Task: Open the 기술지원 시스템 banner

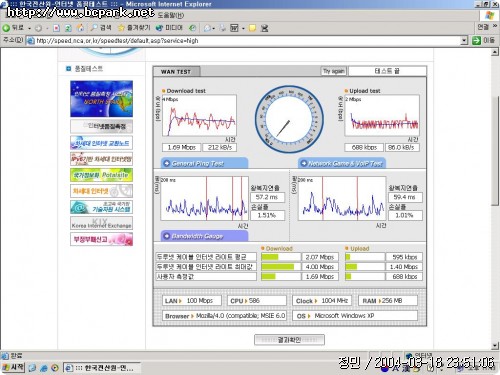Action: 101,207
